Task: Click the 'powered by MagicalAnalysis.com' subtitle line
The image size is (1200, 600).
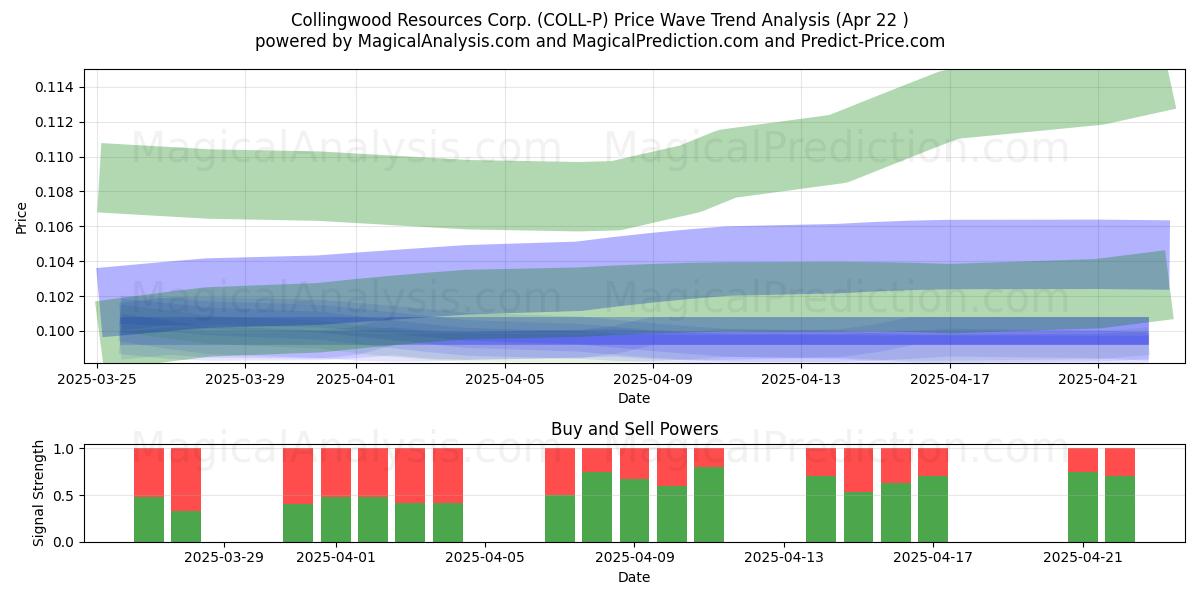Action: [600, 41]
